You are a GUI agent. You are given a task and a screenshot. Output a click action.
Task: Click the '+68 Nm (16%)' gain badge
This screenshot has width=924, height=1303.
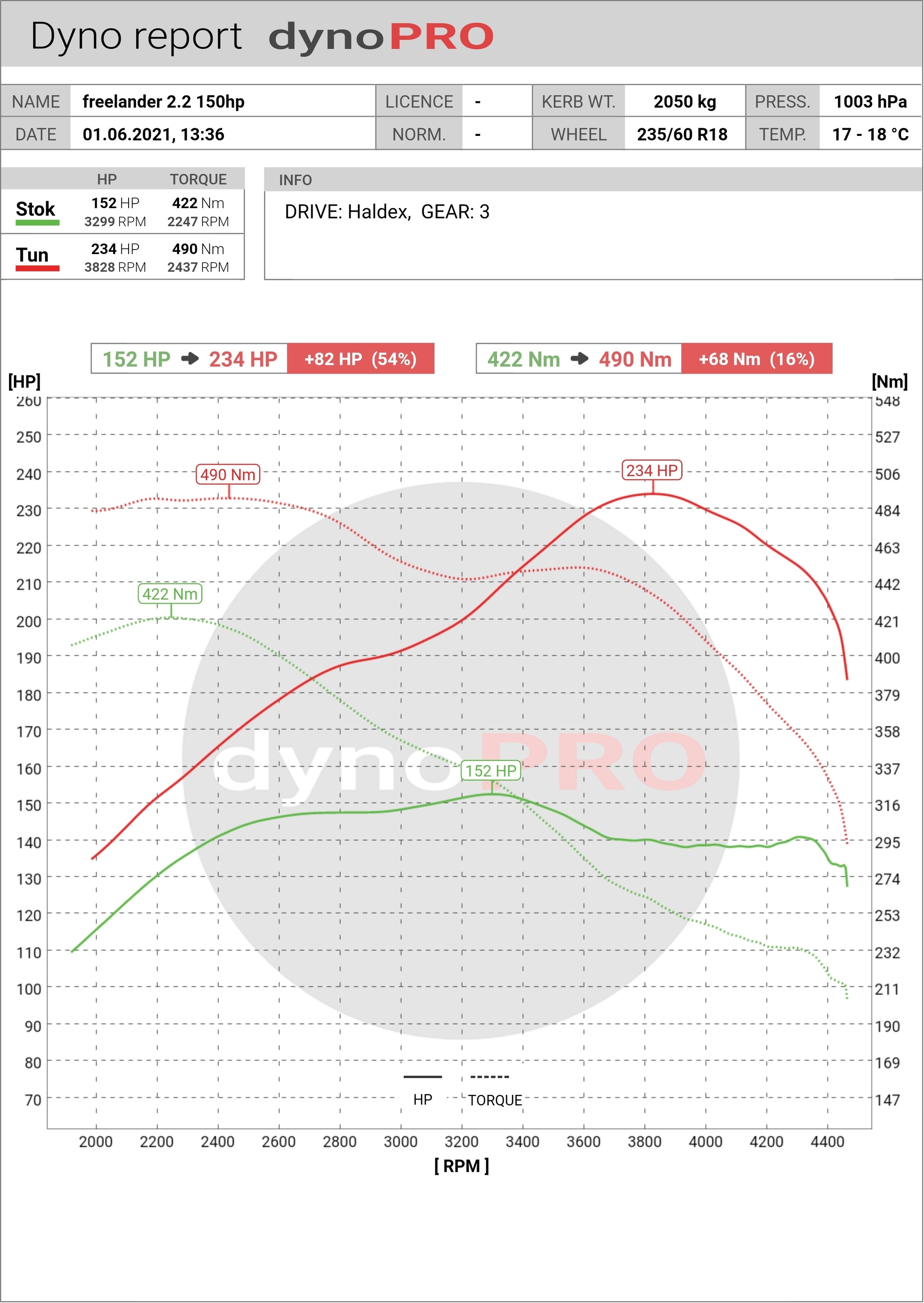pos(757,359)
